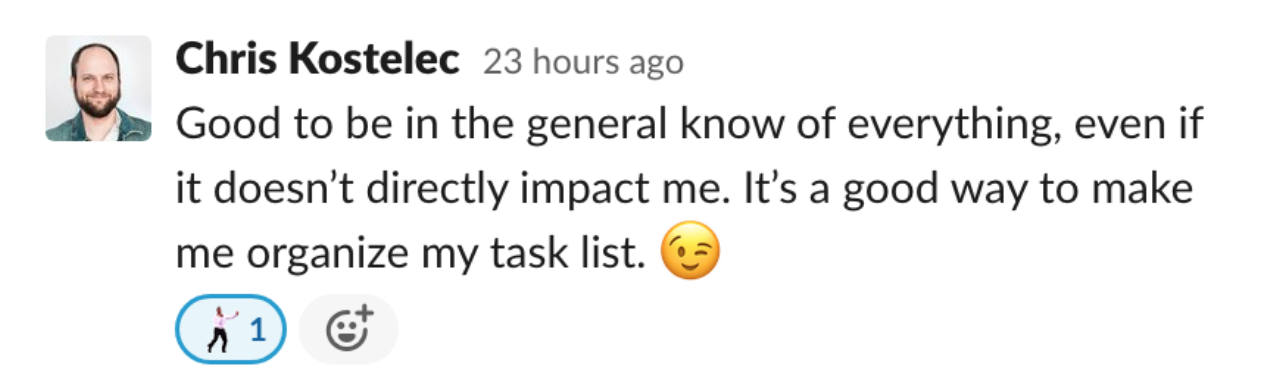Open the 23 hours ago timestamp link
This screenshot has height=388, width=1272.
[x=583, y=63]
